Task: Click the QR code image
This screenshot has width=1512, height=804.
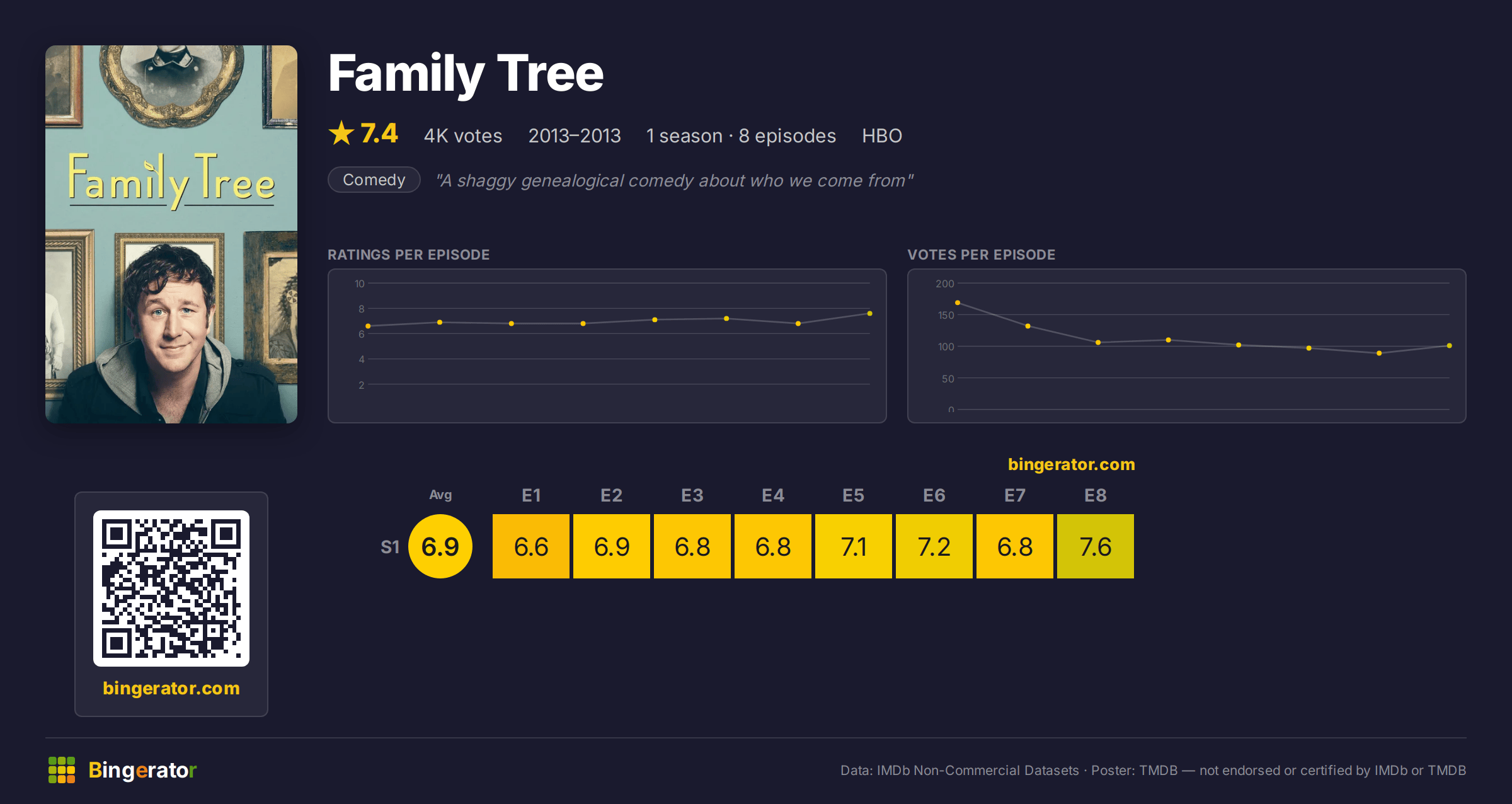Action: pos(171,589)
